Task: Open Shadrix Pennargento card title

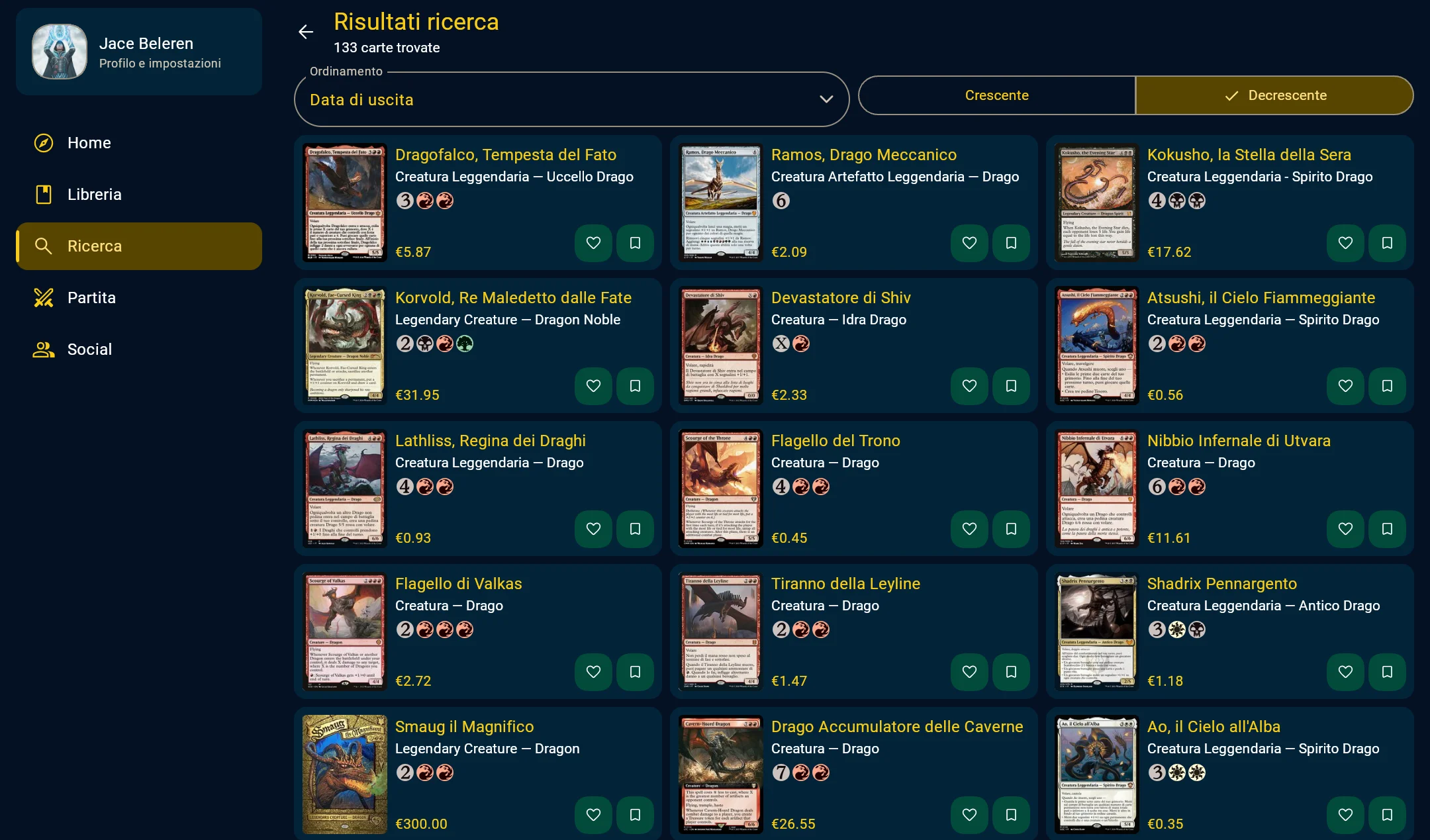Action: (1221, 584)
